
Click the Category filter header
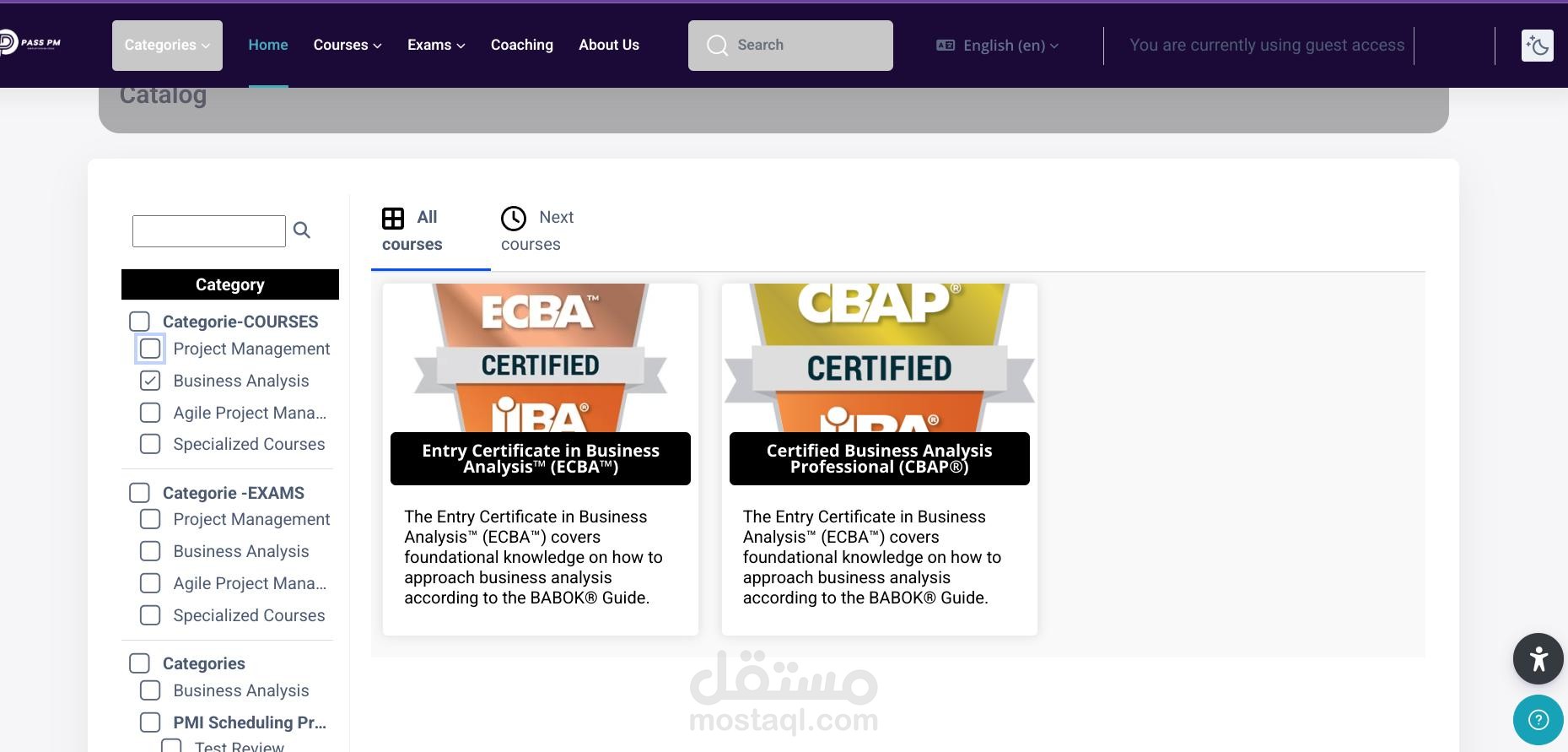coord(230,284)
